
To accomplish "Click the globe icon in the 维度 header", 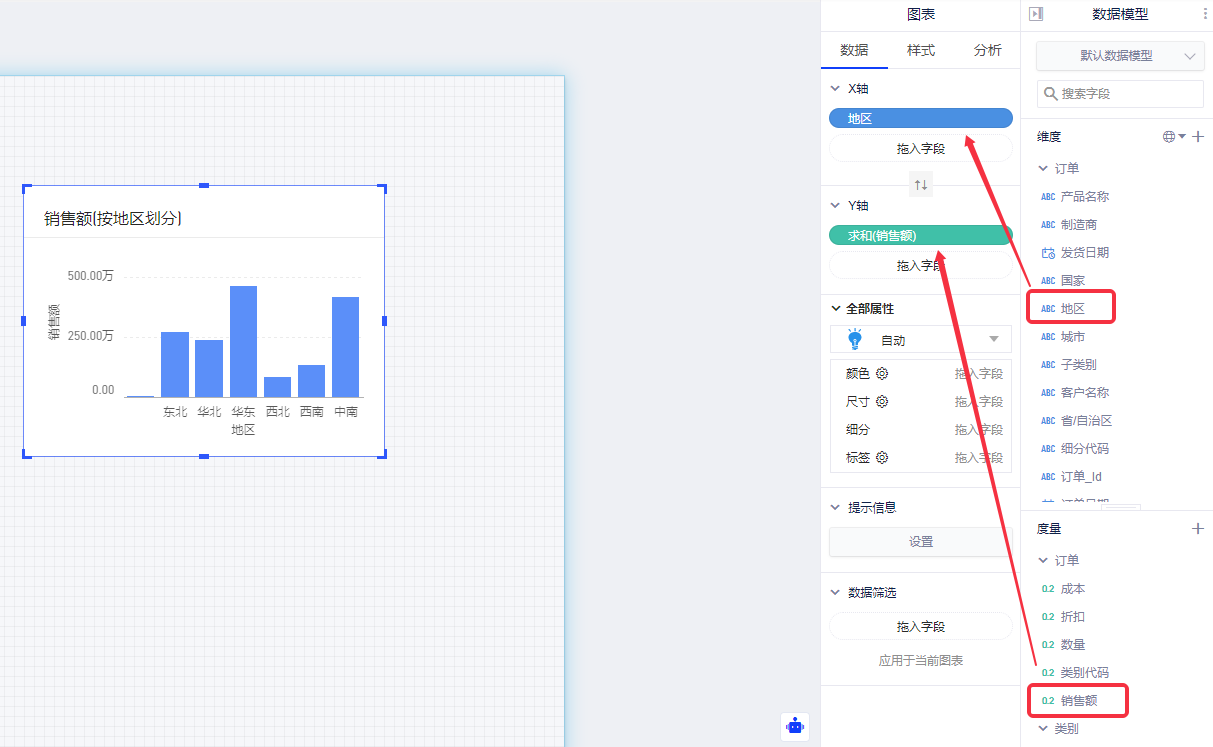I will click(x=1169, y=137).
